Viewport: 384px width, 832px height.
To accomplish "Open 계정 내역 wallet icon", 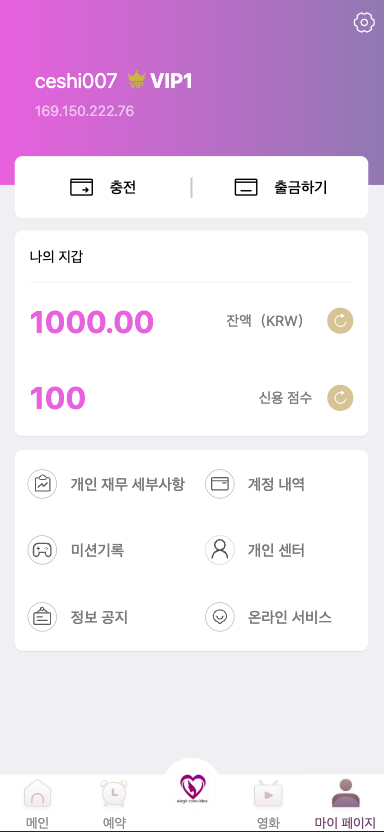I will click(x=220, y=484).
